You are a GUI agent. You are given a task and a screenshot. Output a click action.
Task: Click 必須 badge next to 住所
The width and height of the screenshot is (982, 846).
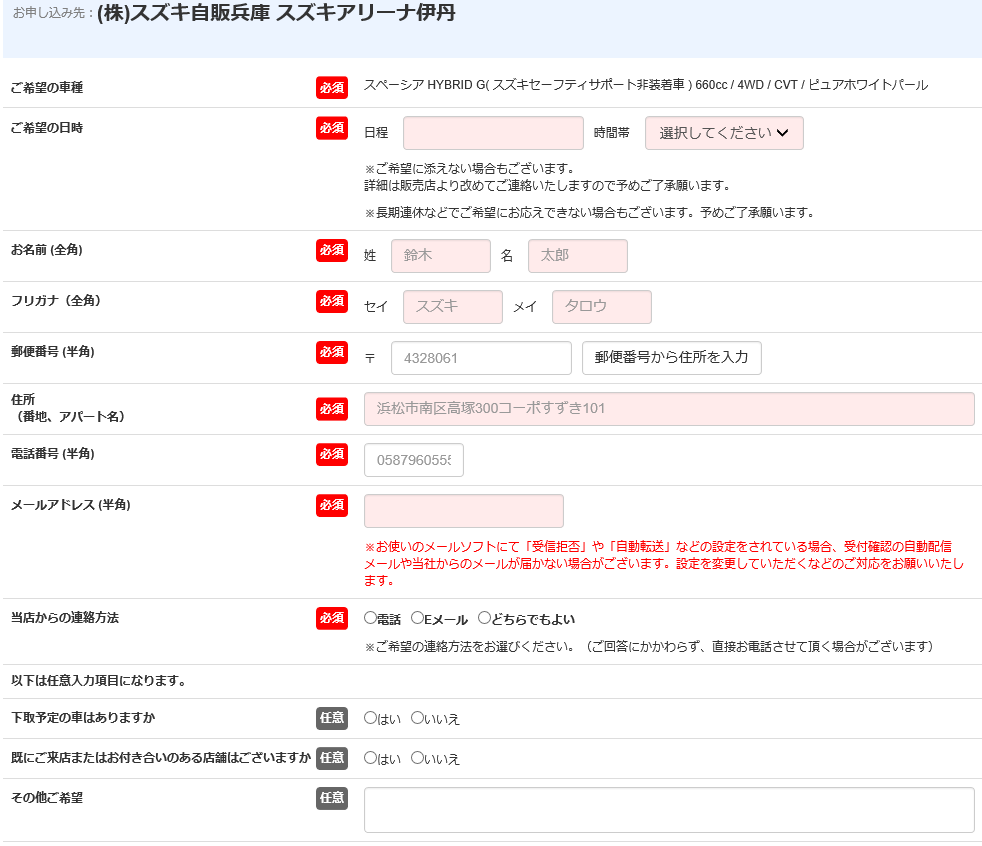pos(332,409)
